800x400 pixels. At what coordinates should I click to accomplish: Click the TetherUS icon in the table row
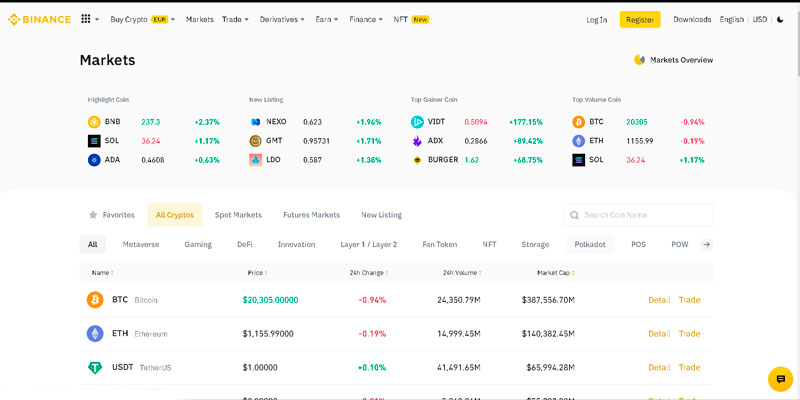(x=95, y=367)
